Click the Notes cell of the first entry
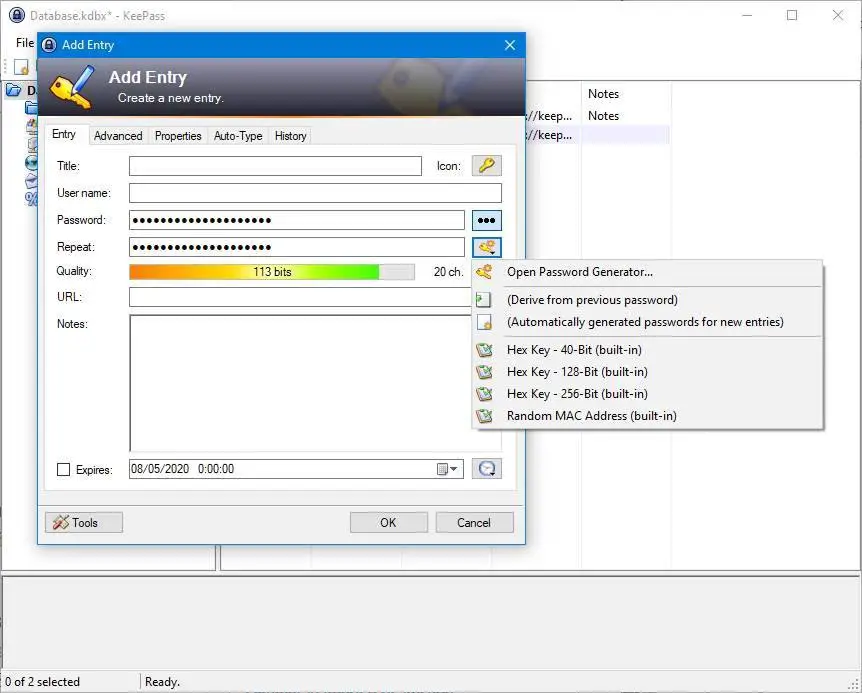The image size is (862, 693). [x=603, y=116]
